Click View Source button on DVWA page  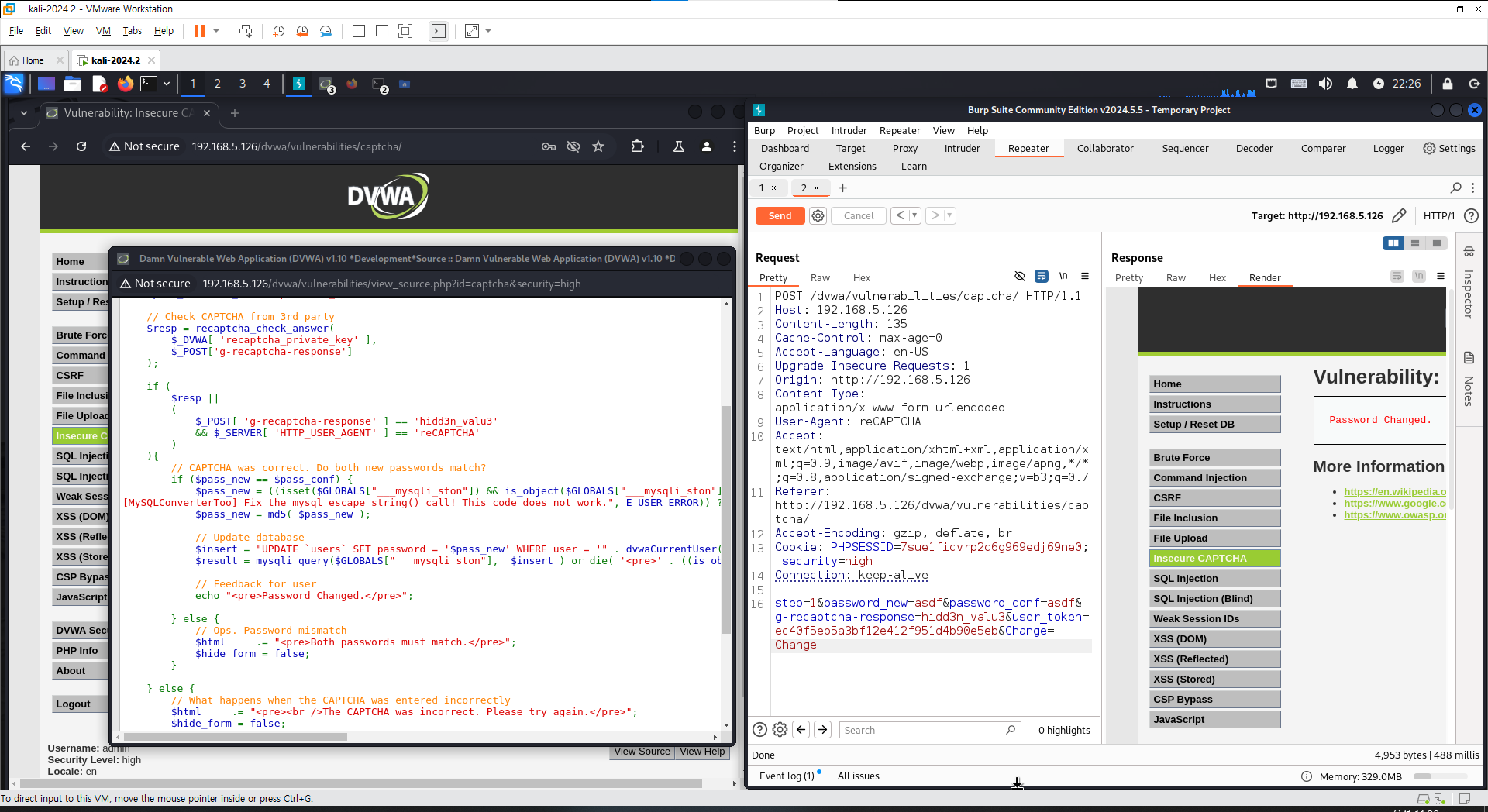click(x=642, y=752)
